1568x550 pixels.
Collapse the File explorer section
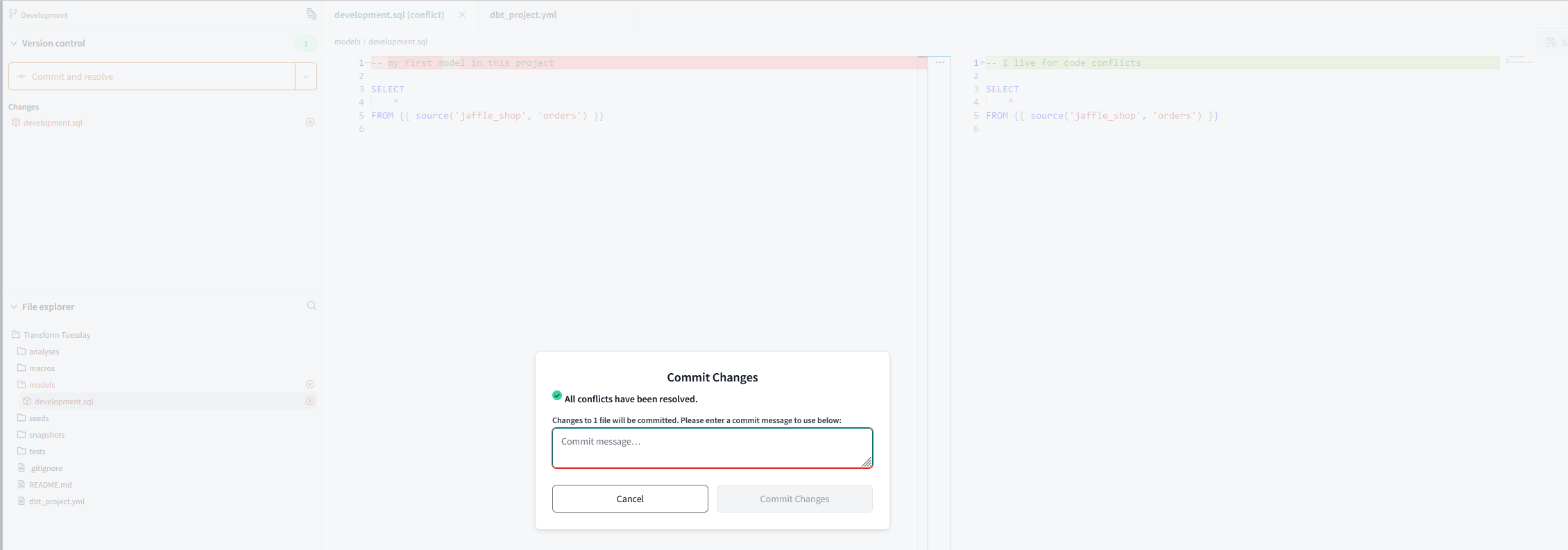click(14, 307)
